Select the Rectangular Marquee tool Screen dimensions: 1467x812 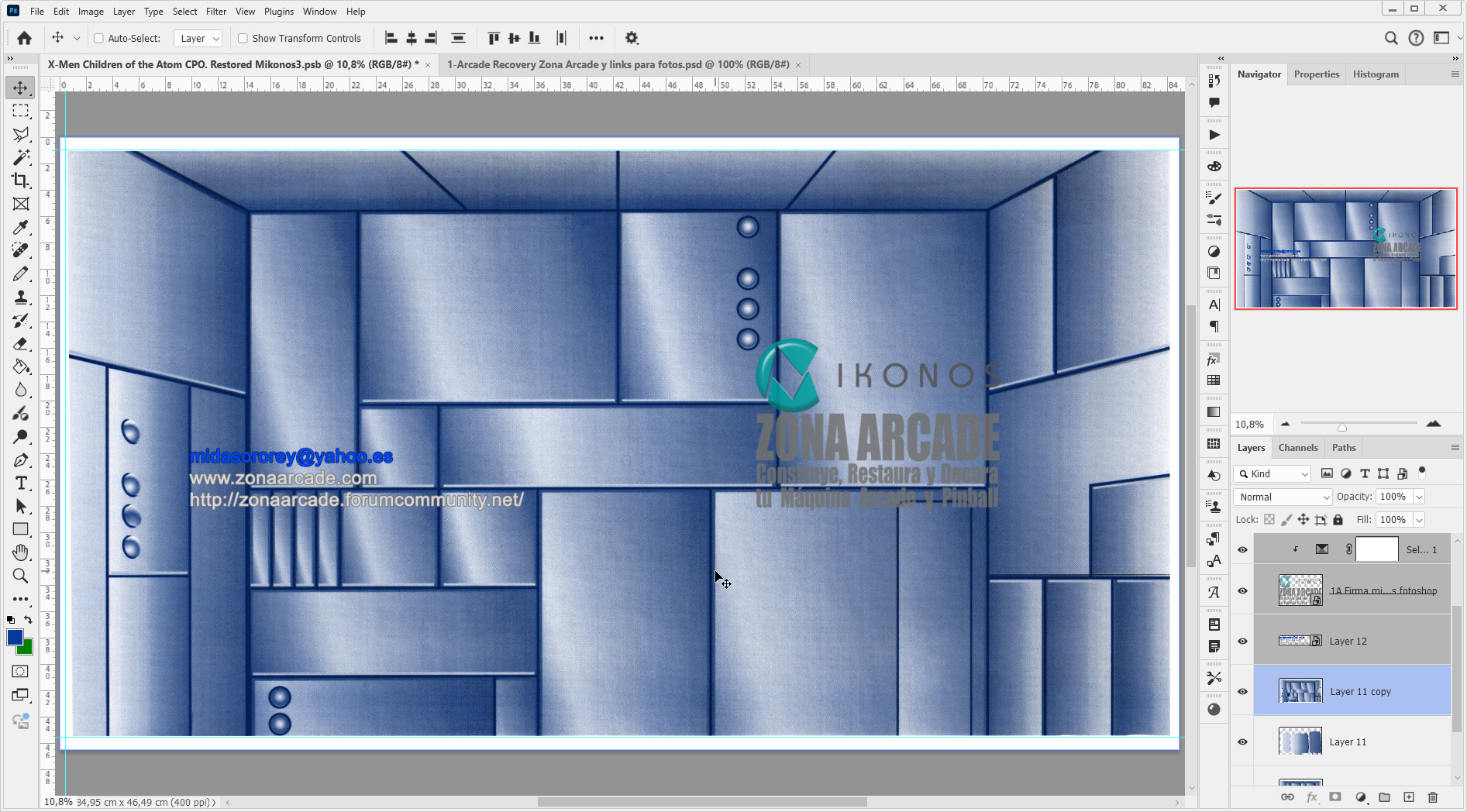[20, 111]
